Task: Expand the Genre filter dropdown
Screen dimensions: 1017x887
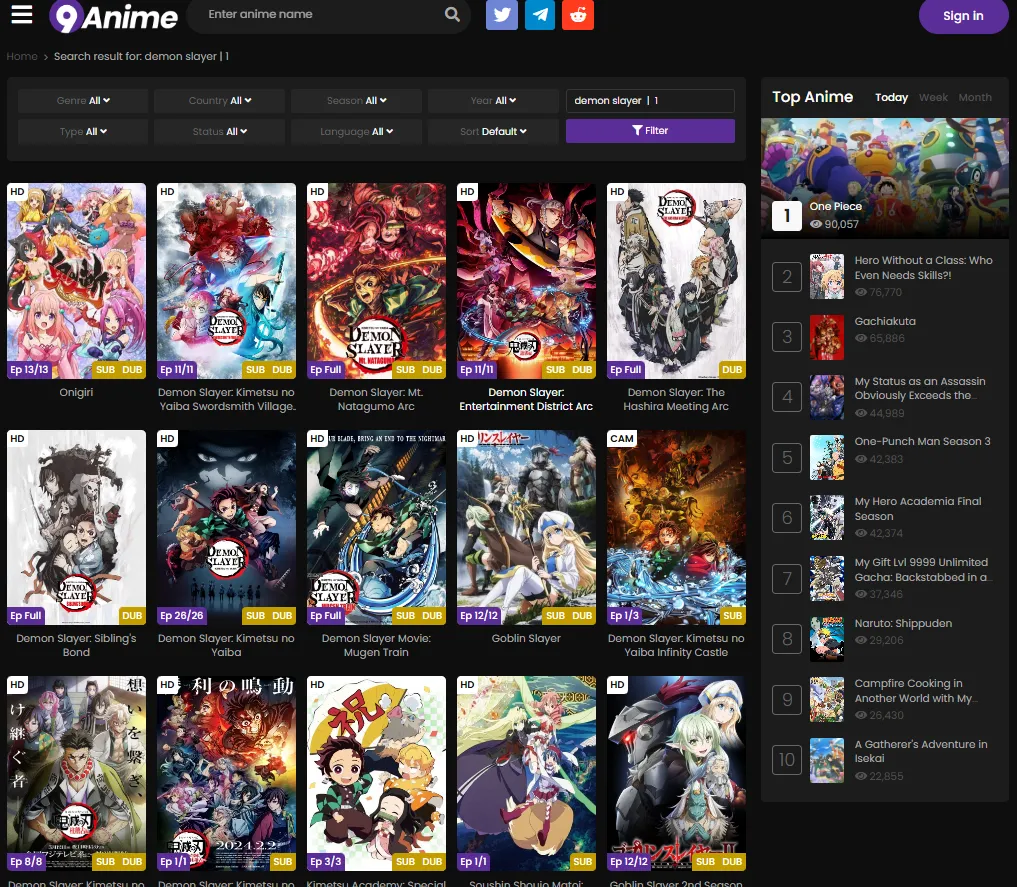Action: tap(83, 101)
